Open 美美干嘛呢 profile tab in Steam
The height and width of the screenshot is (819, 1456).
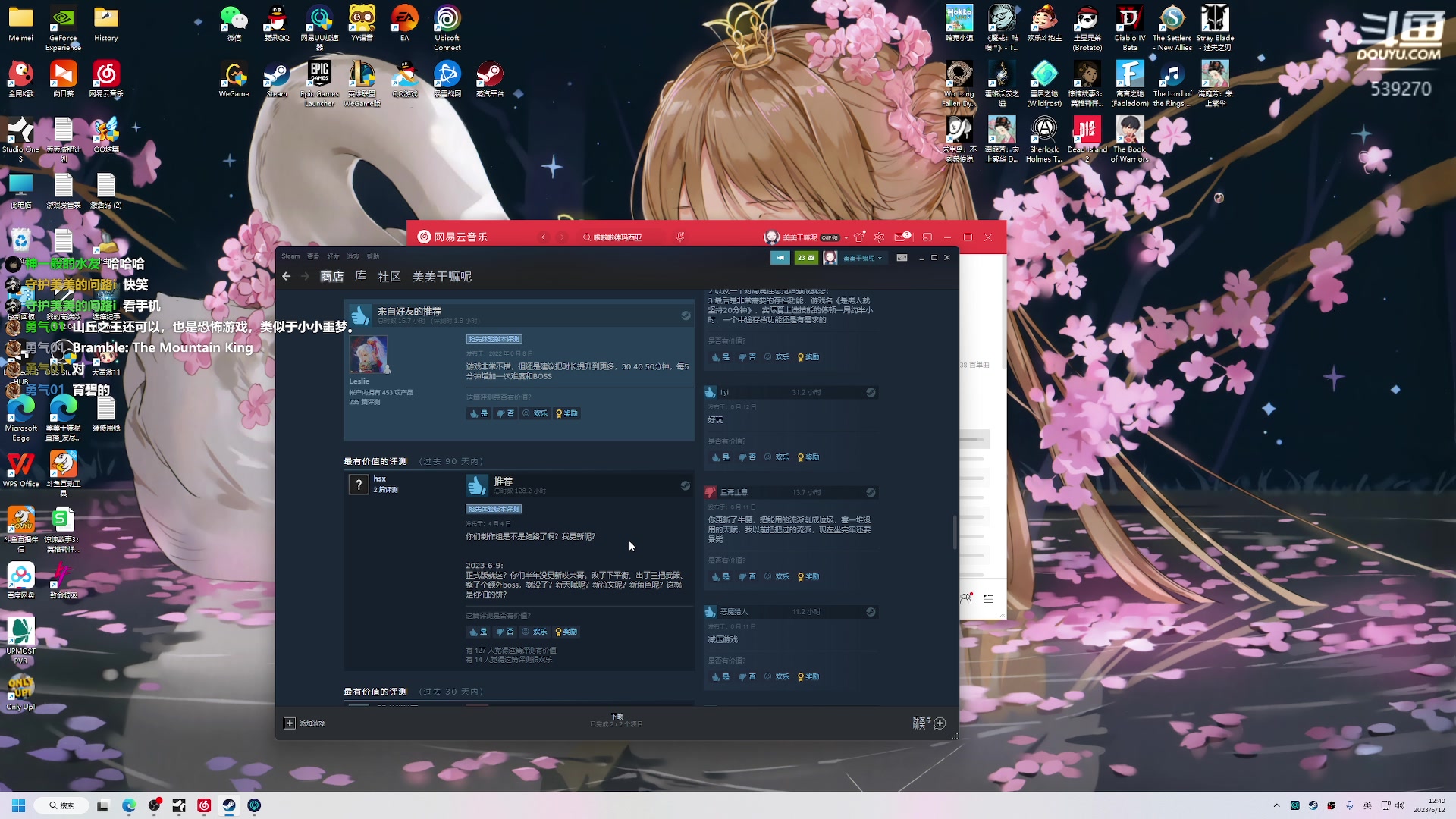pyautogui.click(x=442, y=277)
